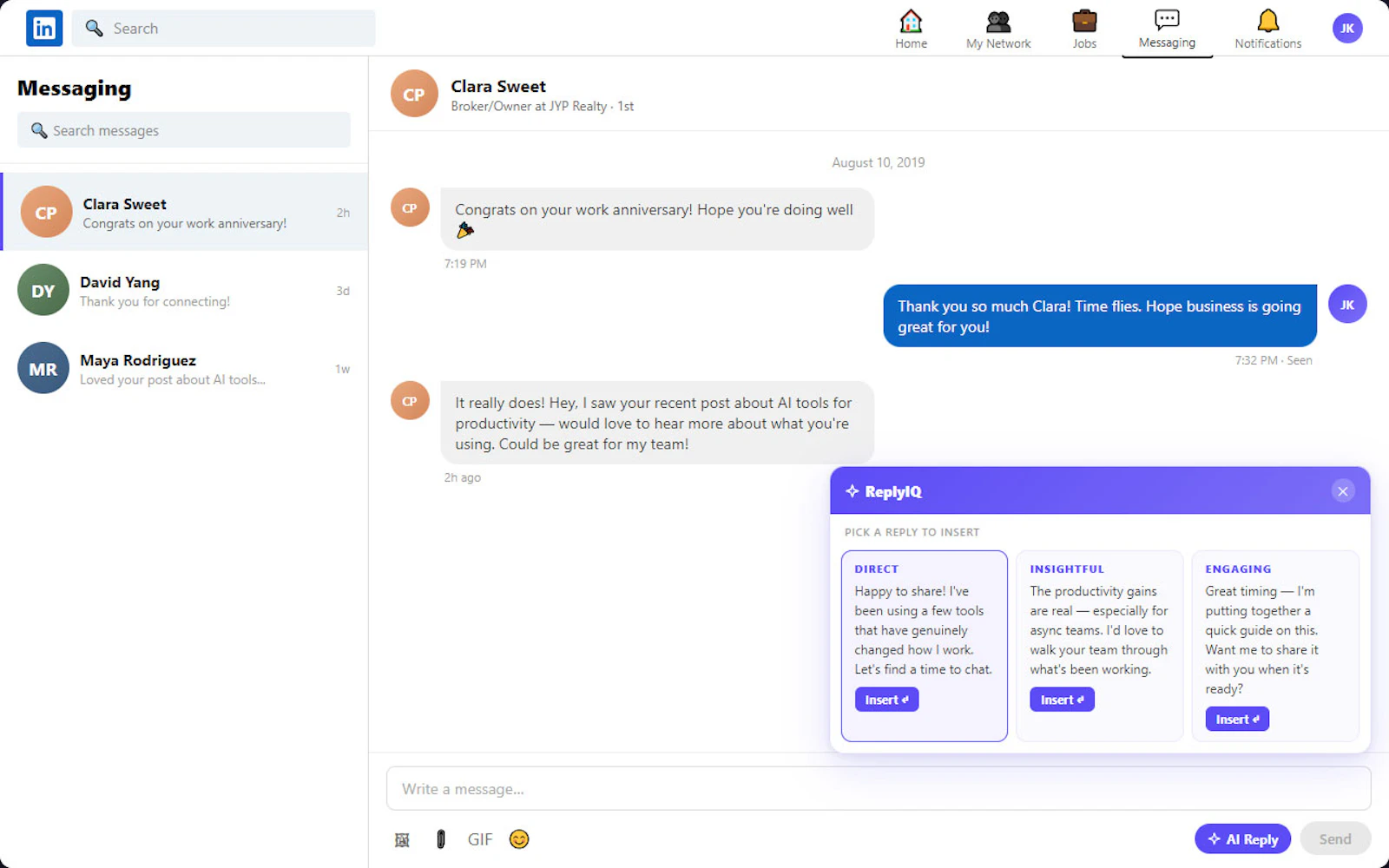
Task: Click the Messaging heading
Action: pos(75,89)
